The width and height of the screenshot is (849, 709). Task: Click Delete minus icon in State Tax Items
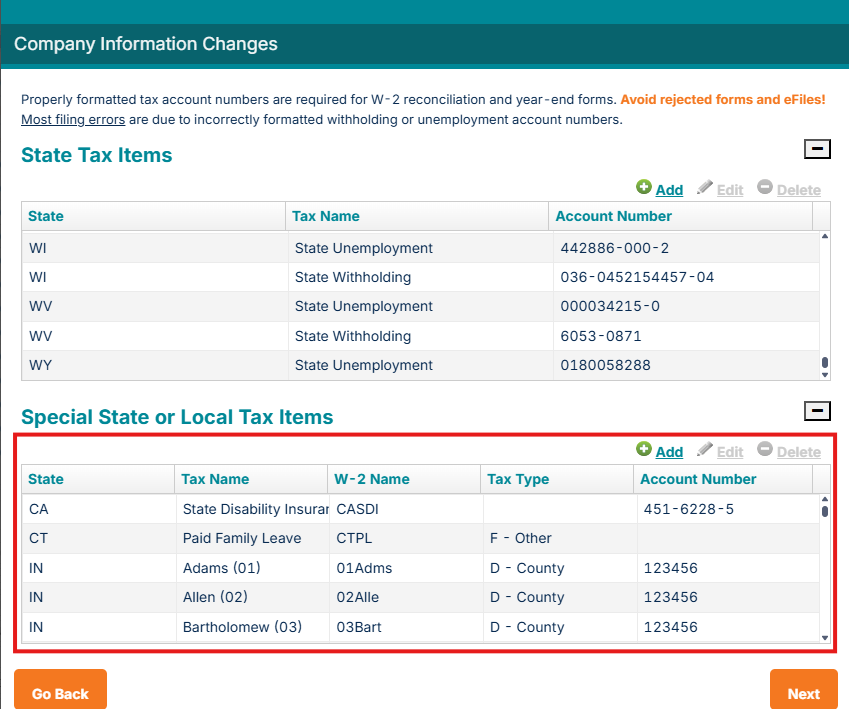pos(765,187)
